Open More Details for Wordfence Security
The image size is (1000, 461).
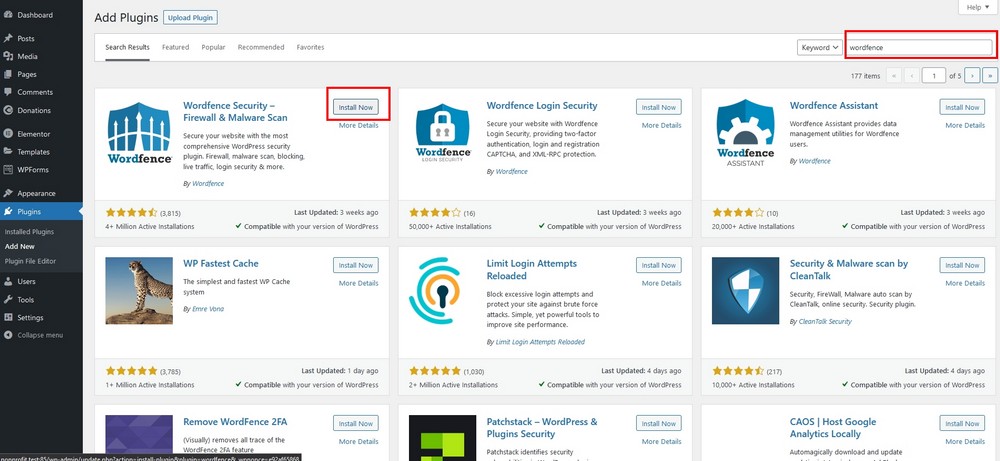tap(358, 126)
